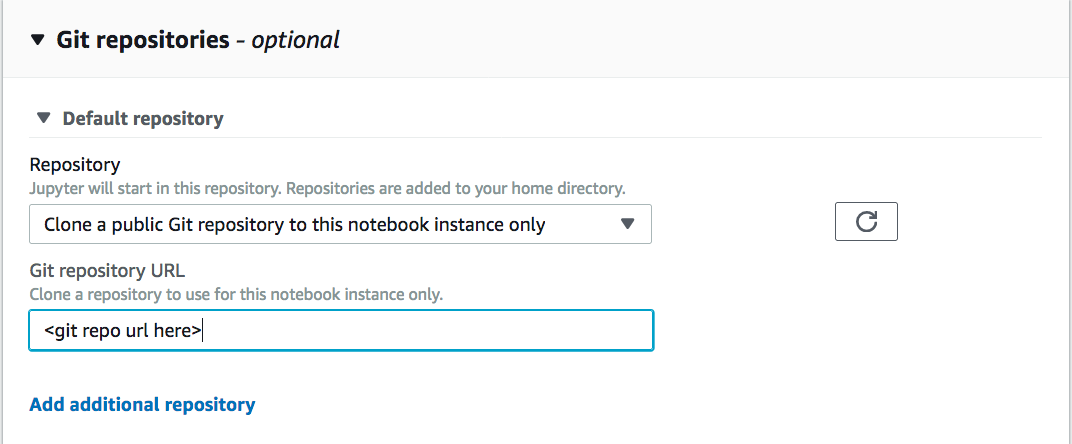Click the Git repositories heading text

pyautogui.click(x=143, y=40)
